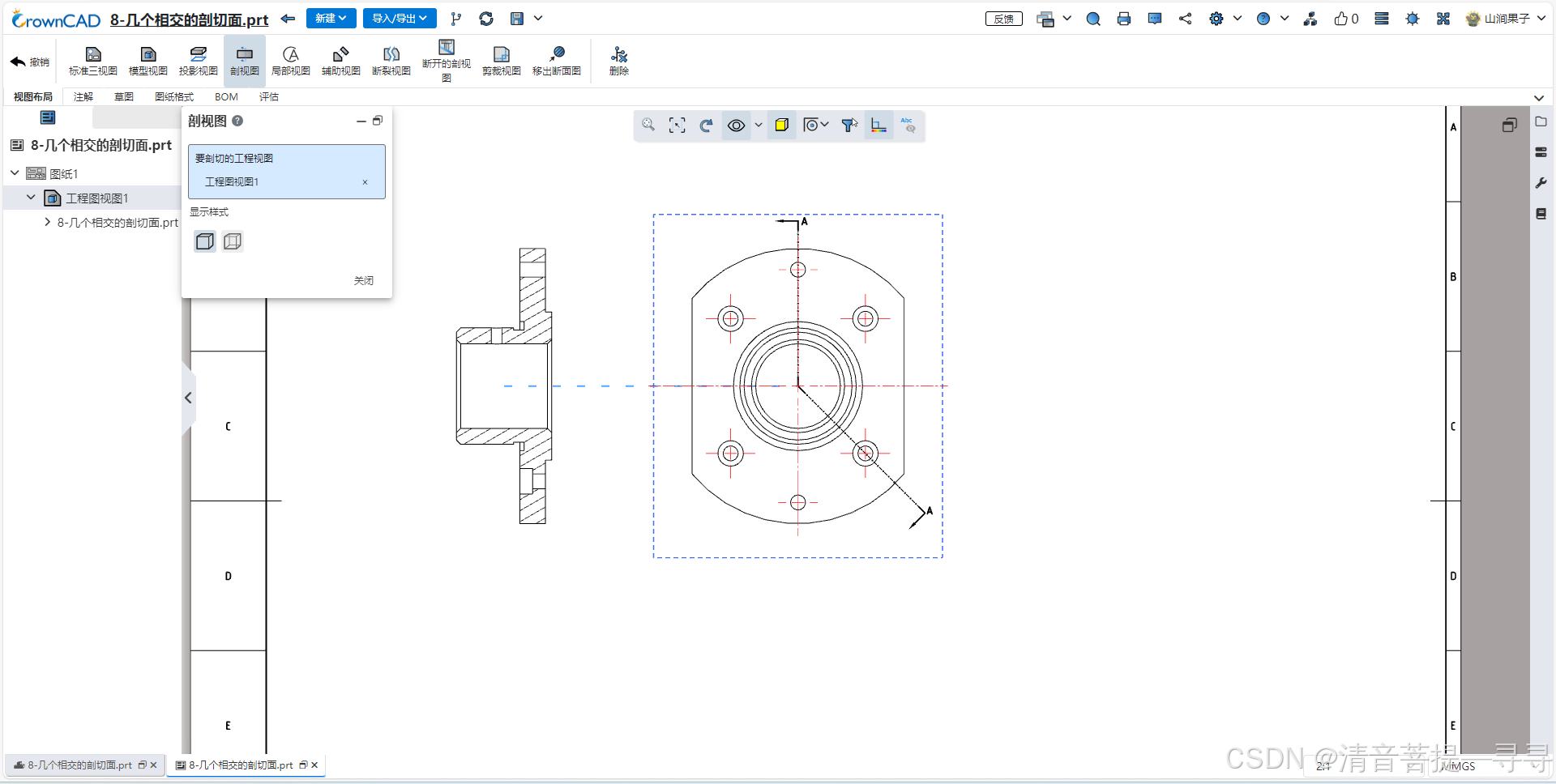This screenshot has height=784, width=1556.
Task: Click the save disk icon
Action: [517, 19]
